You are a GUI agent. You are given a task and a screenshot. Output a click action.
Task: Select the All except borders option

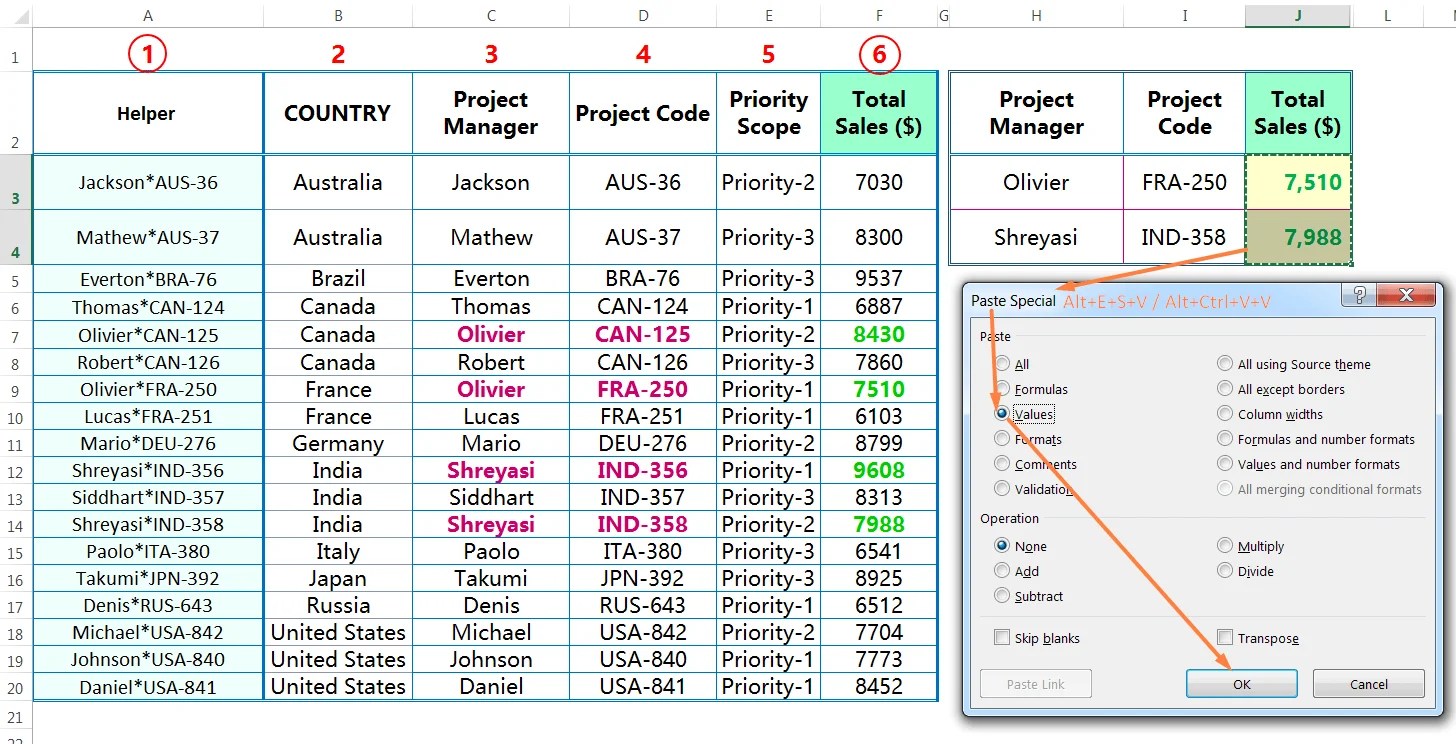(1224, 388)
